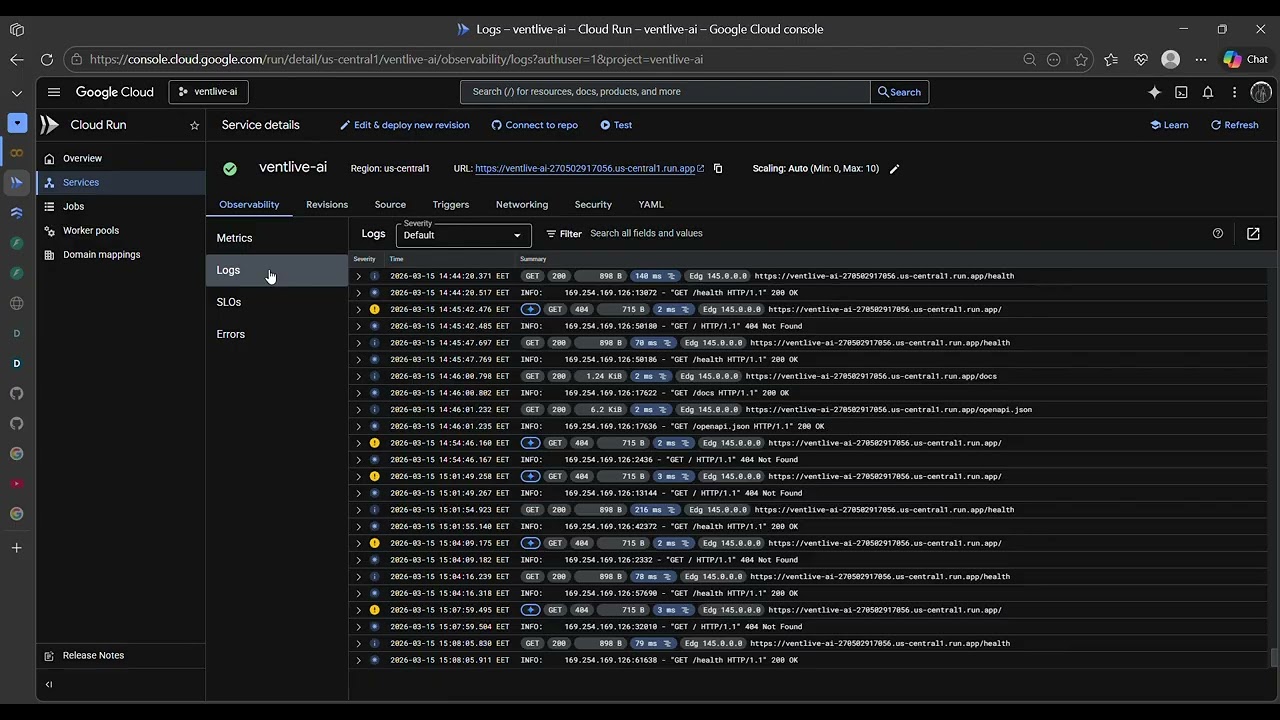Reload the page with browser refresh icon
Image resolution: width=1280 pixels, height=720 pixels.
point(46,59)
